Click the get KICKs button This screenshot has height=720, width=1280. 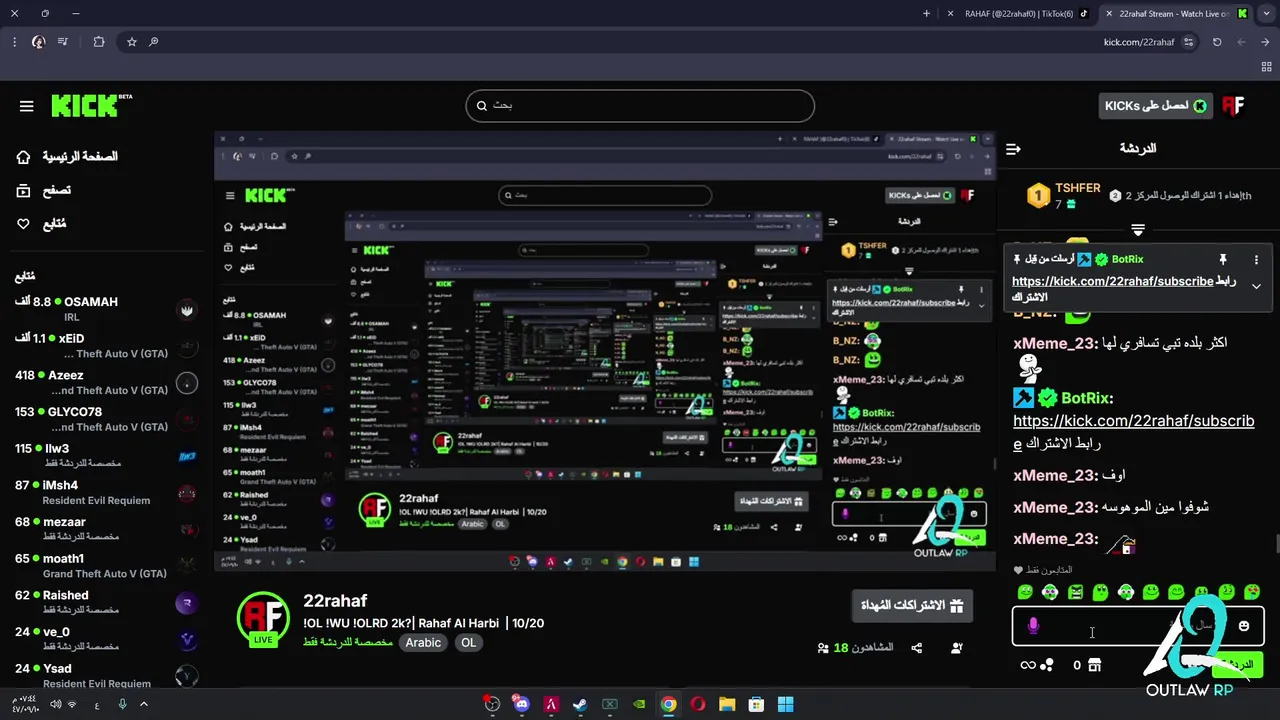click(1155, 106)
